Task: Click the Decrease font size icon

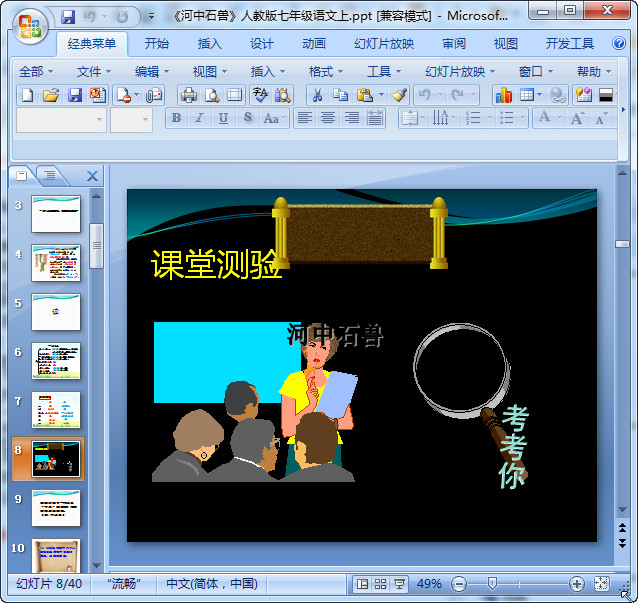Action: coord(601,118)
